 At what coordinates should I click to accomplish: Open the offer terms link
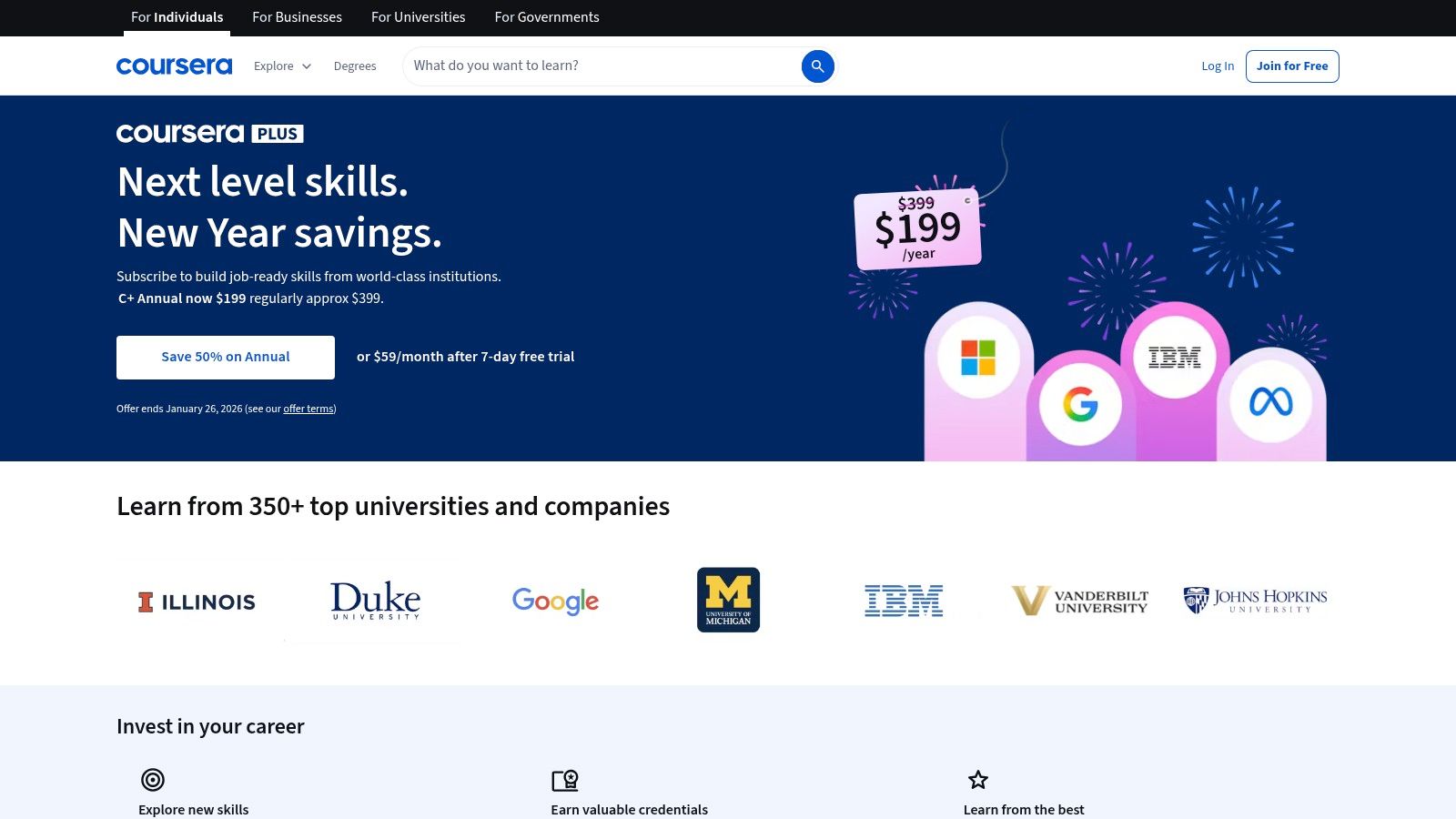coord(308,409)
